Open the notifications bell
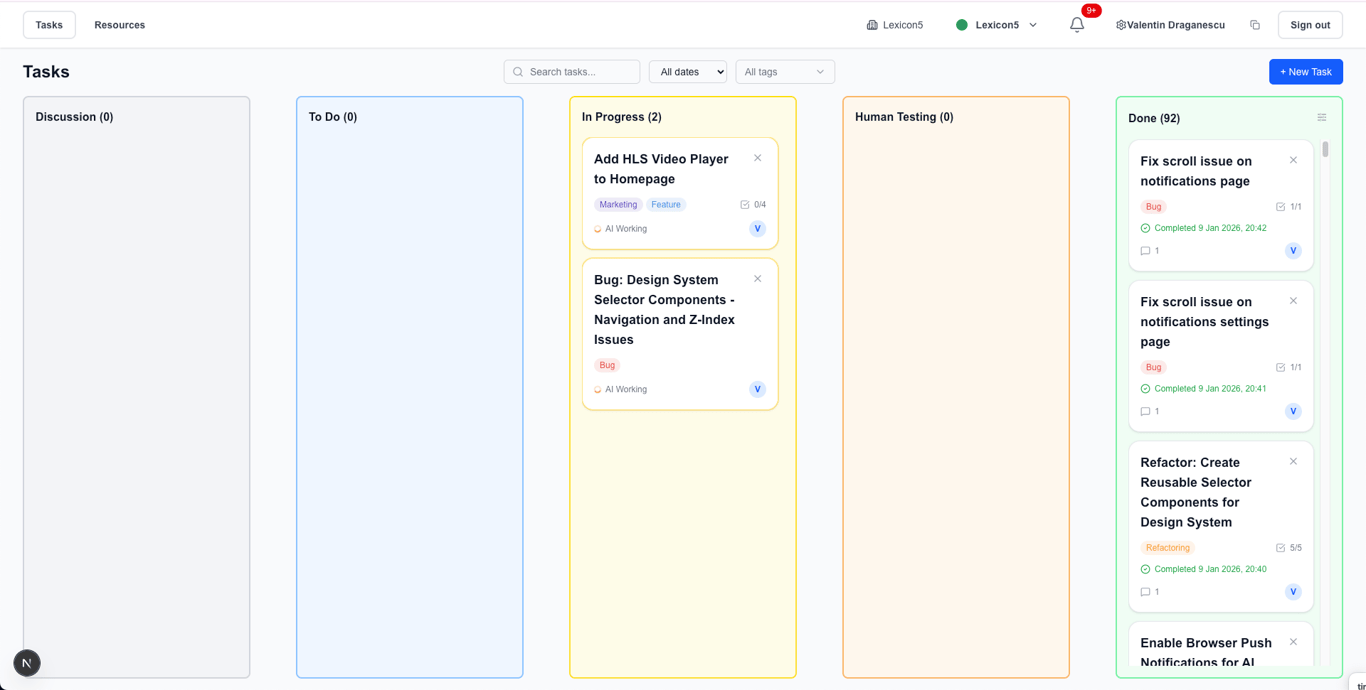 (x=1077, y=24)
